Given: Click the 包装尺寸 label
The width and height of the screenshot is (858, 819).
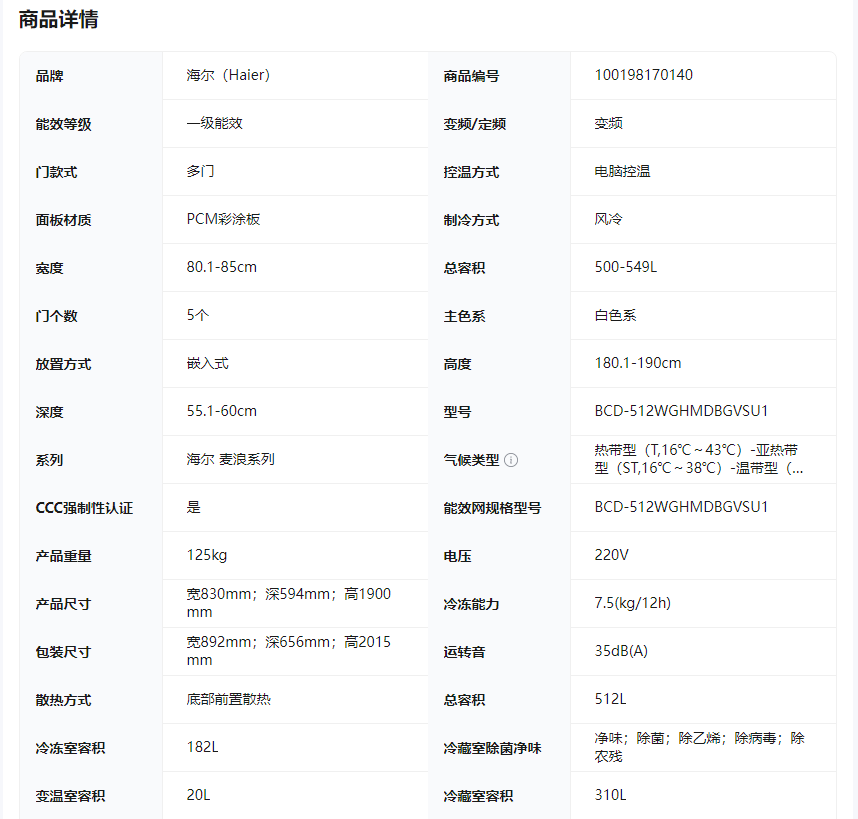Looking at the screenshot, I should 63,652.
